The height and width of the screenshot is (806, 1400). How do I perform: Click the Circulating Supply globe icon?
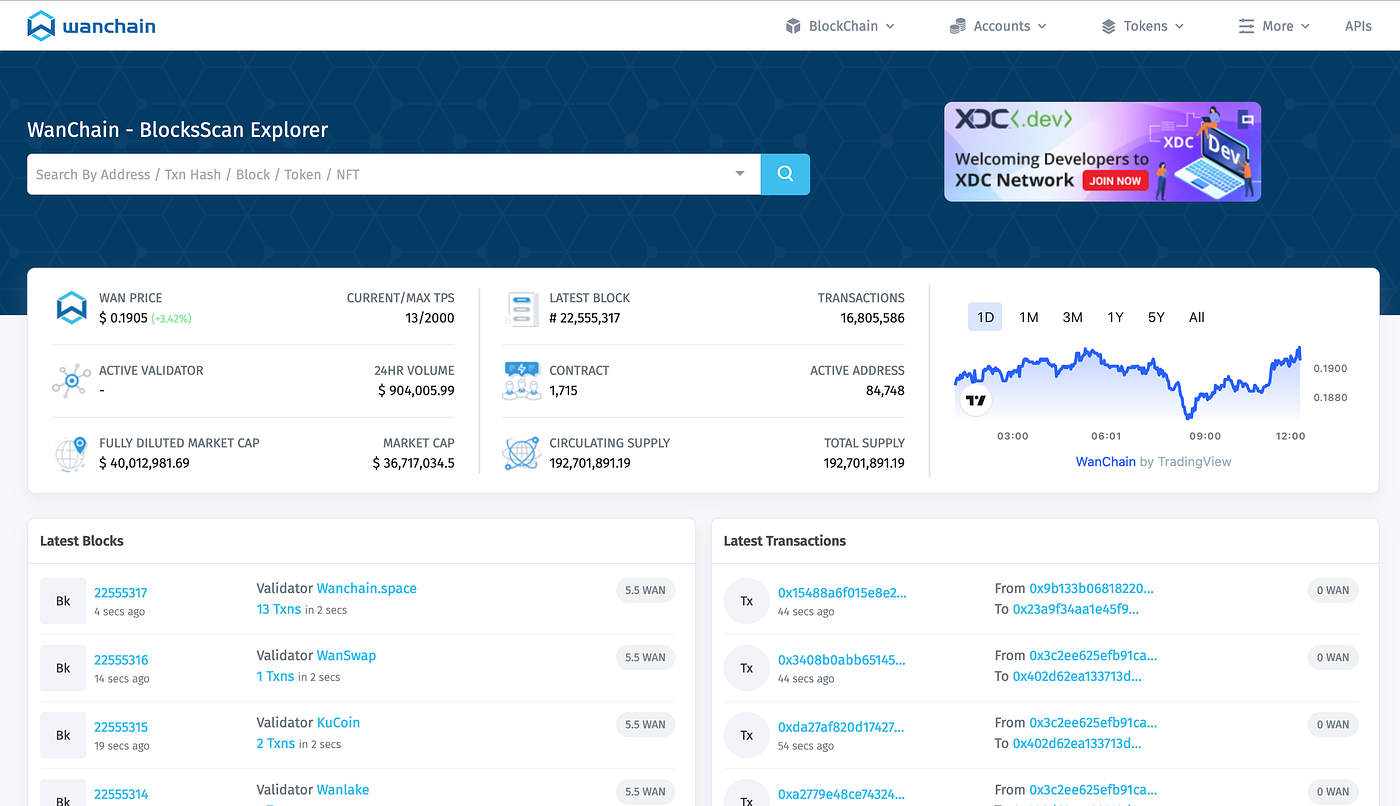[522, 453]
